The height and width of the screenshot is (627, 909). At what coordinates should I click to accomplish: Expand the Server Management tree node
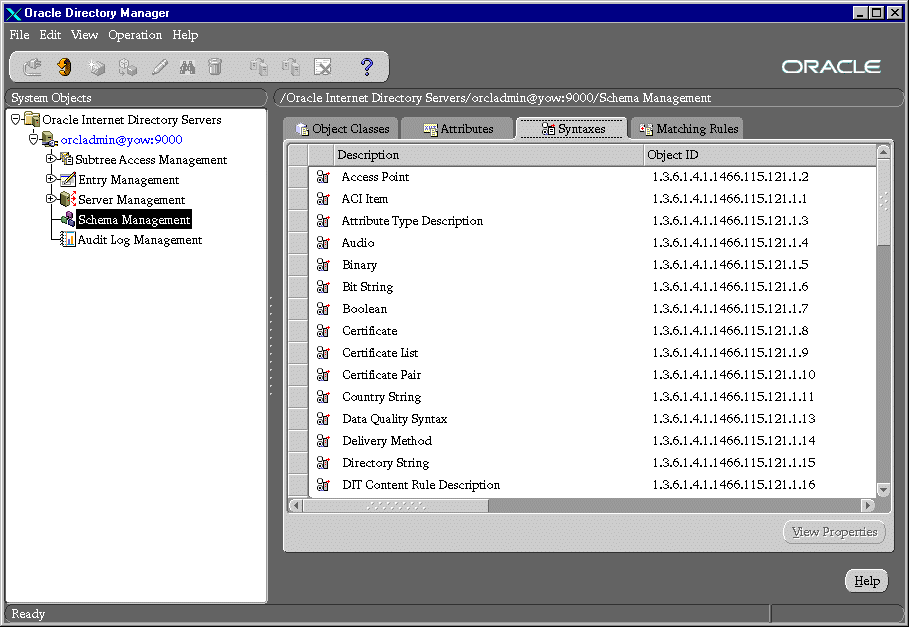(50, 199)
